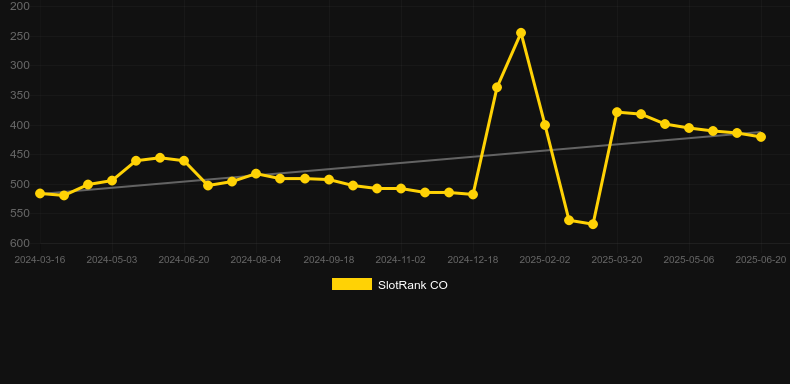This screenshot has height=384, width=790.
Task: Select the data point above 2024-12-18
Action: (473, 194)
